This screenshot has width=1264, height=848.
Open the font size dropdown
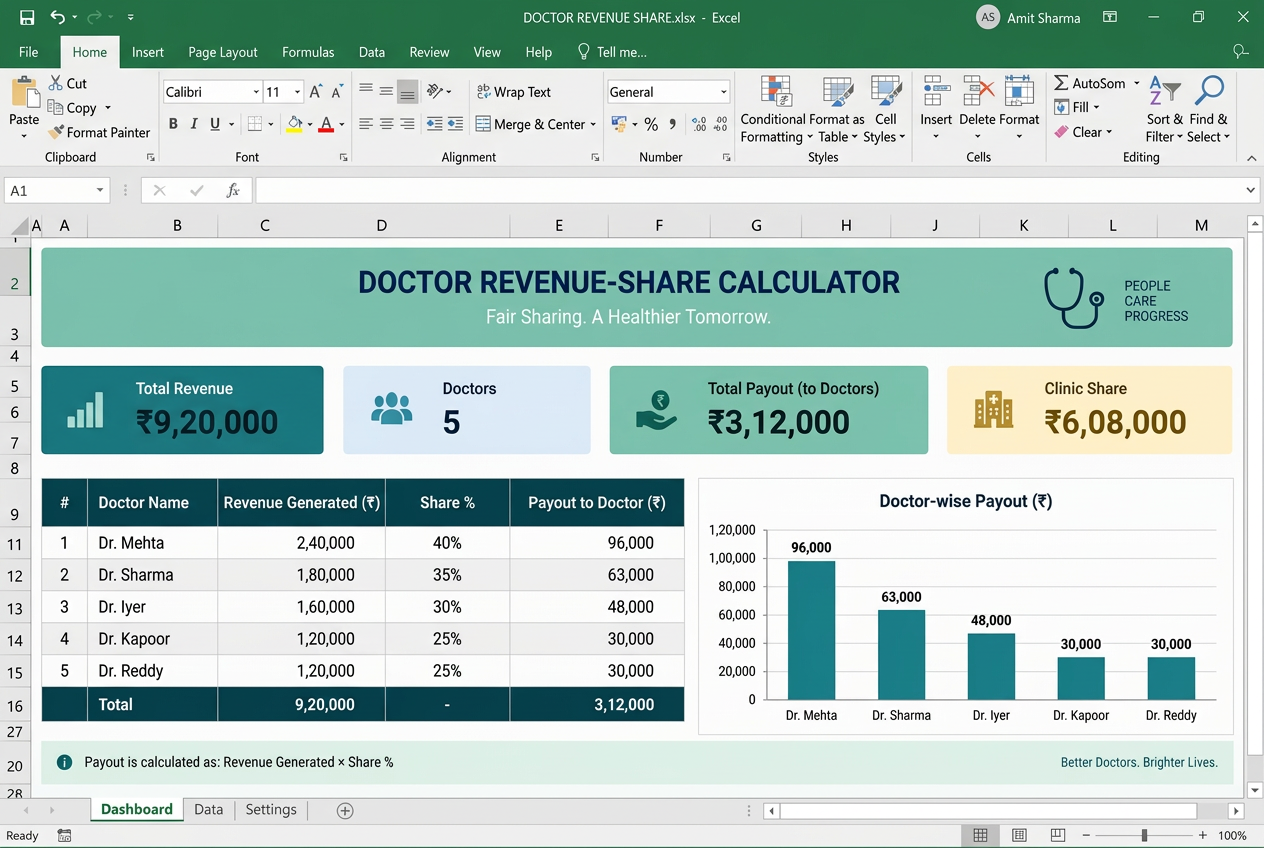pos(297,92)
